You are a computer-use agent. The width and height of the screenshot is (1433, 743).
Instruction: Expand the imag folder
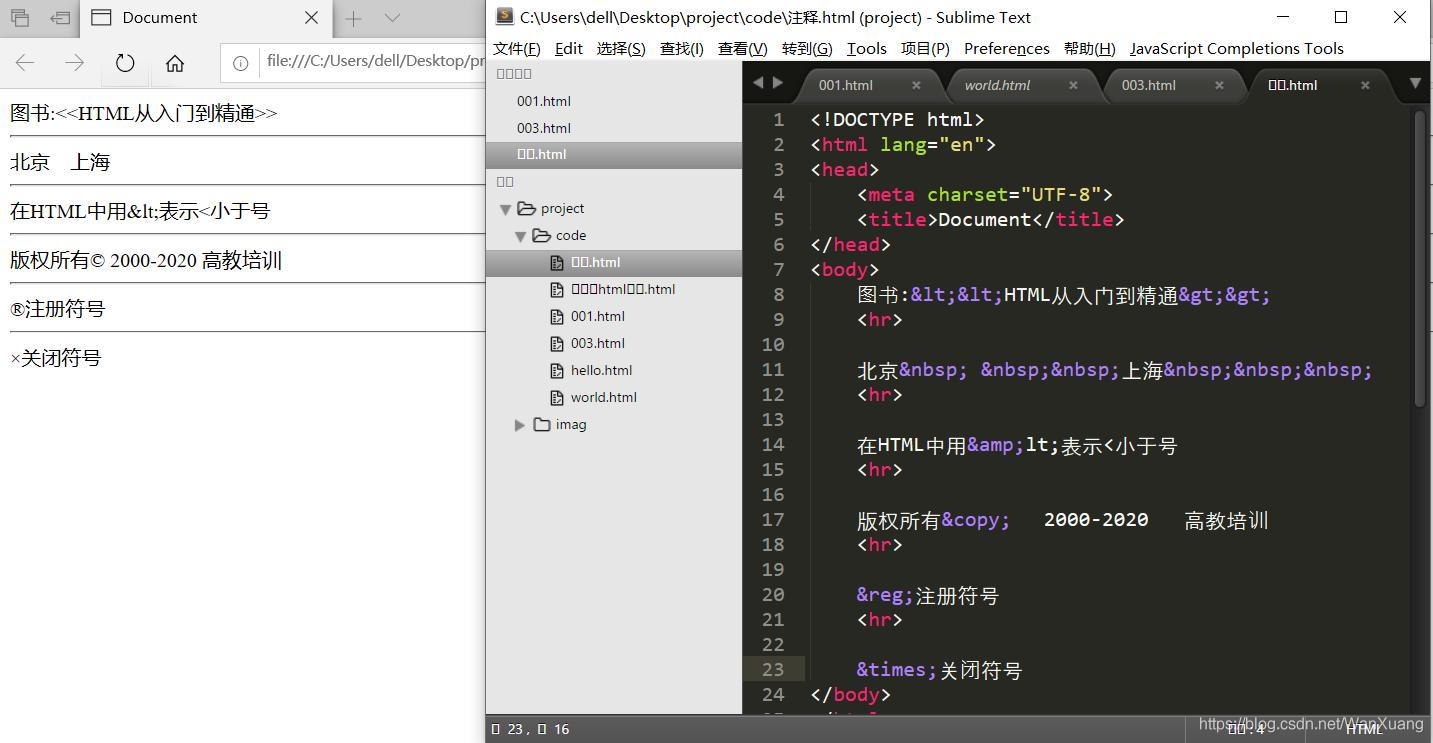pyautogui.click(x=520, y=425)
